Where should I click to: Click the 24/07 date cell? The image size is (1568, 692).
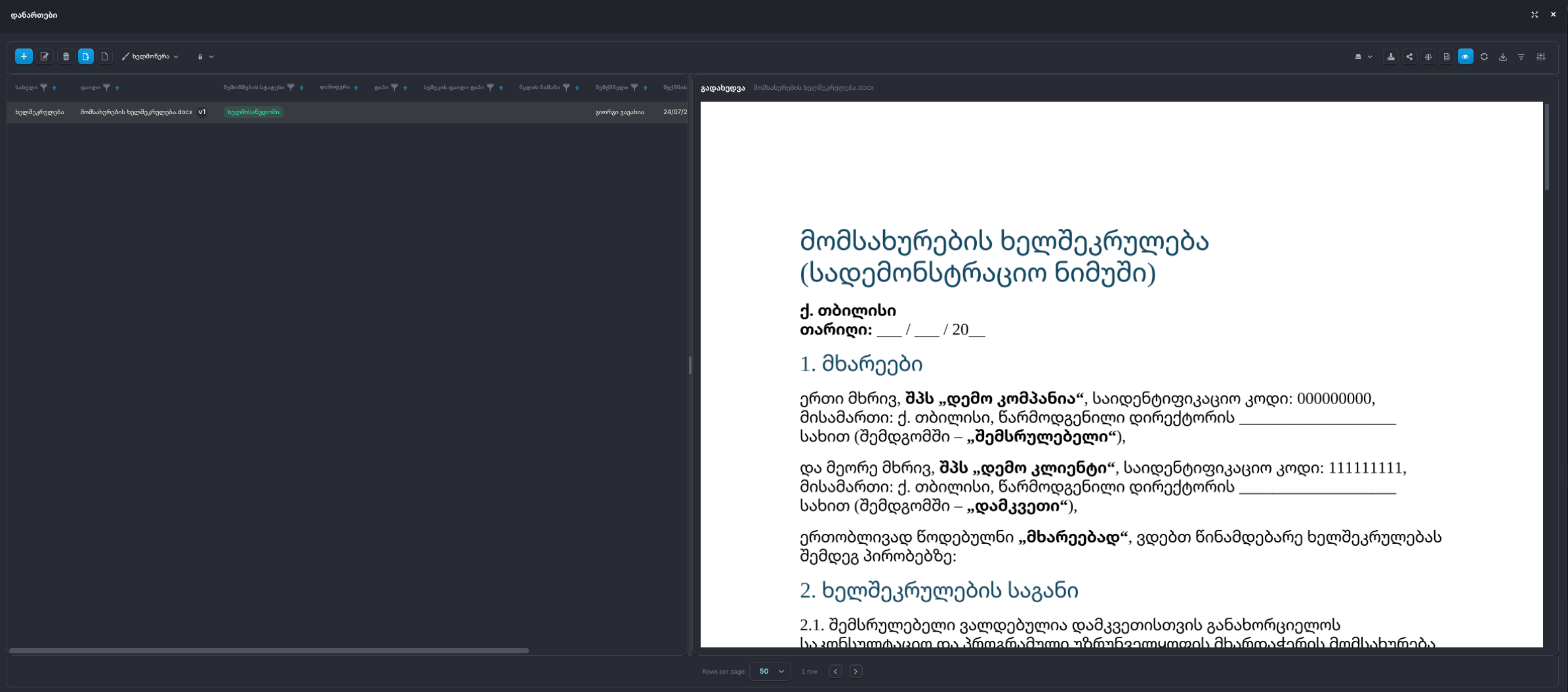[x=675, y=112]
